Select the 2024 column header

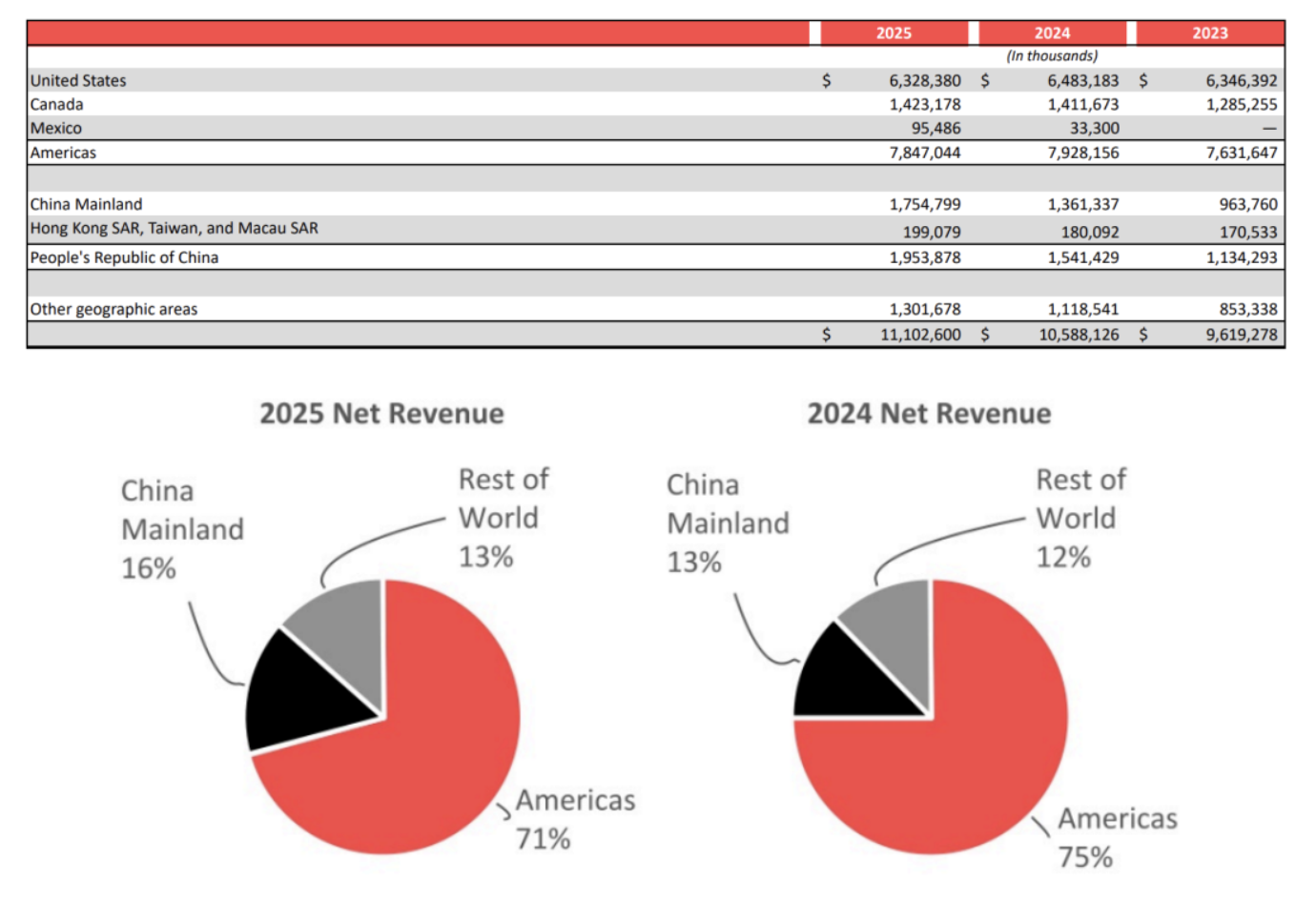(1052, 33)
